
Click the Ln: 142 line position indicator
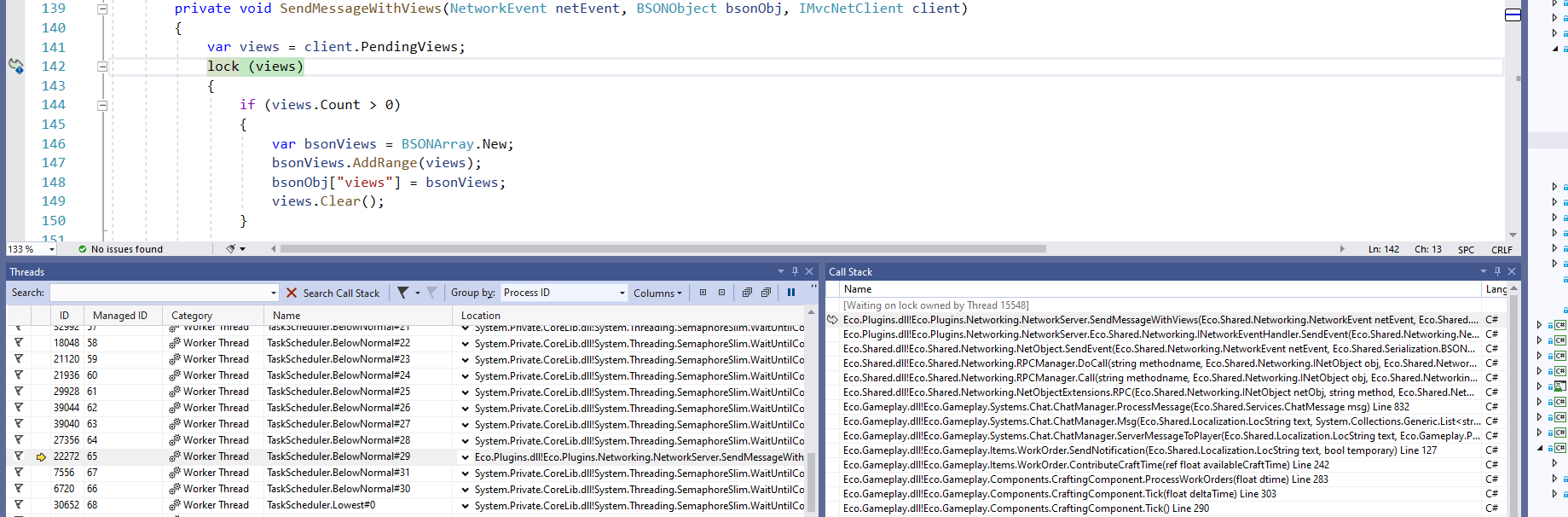point(1383,250)
